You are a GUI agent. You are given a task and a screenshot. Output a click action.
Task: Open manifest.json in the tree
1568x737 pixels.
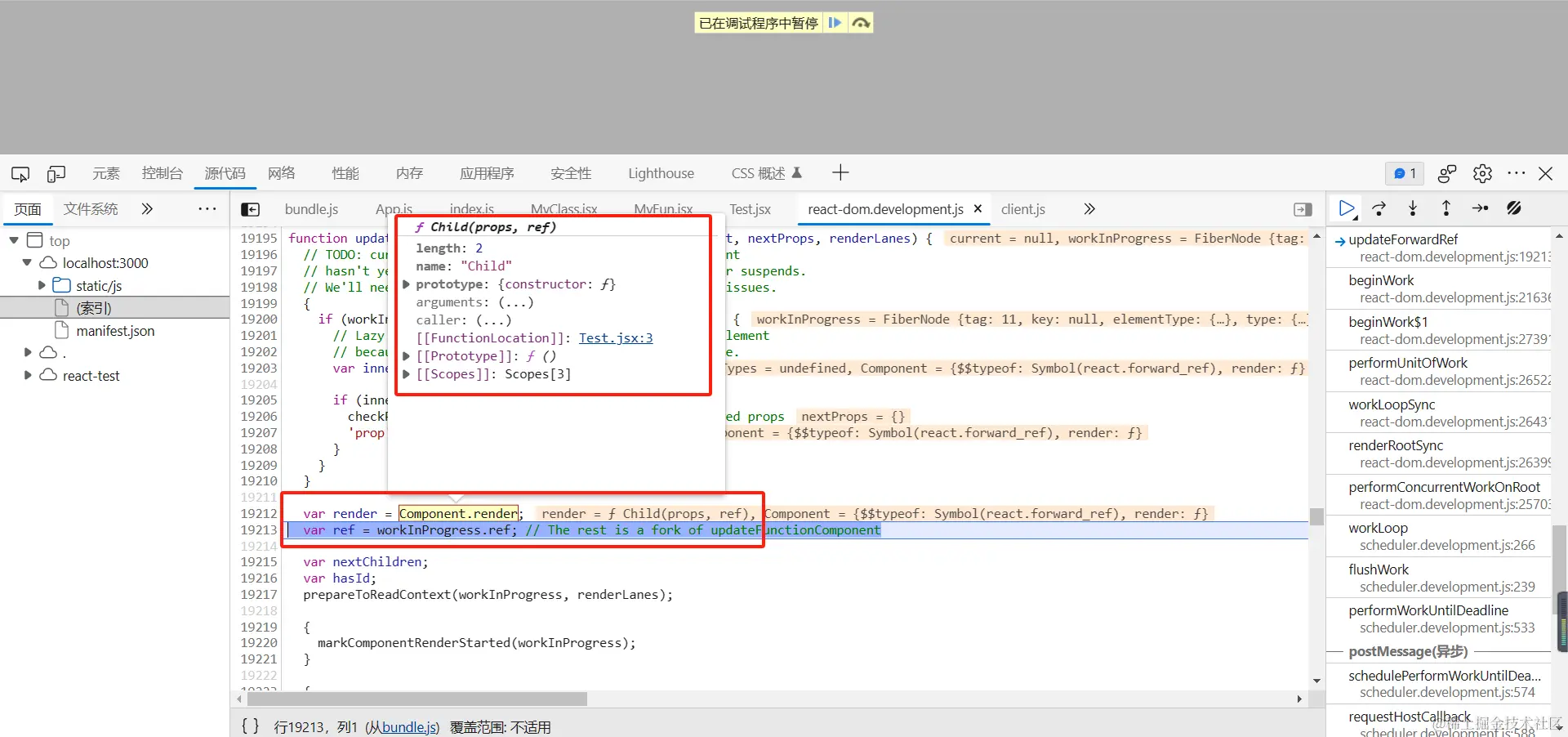click(x=114, y=331)
